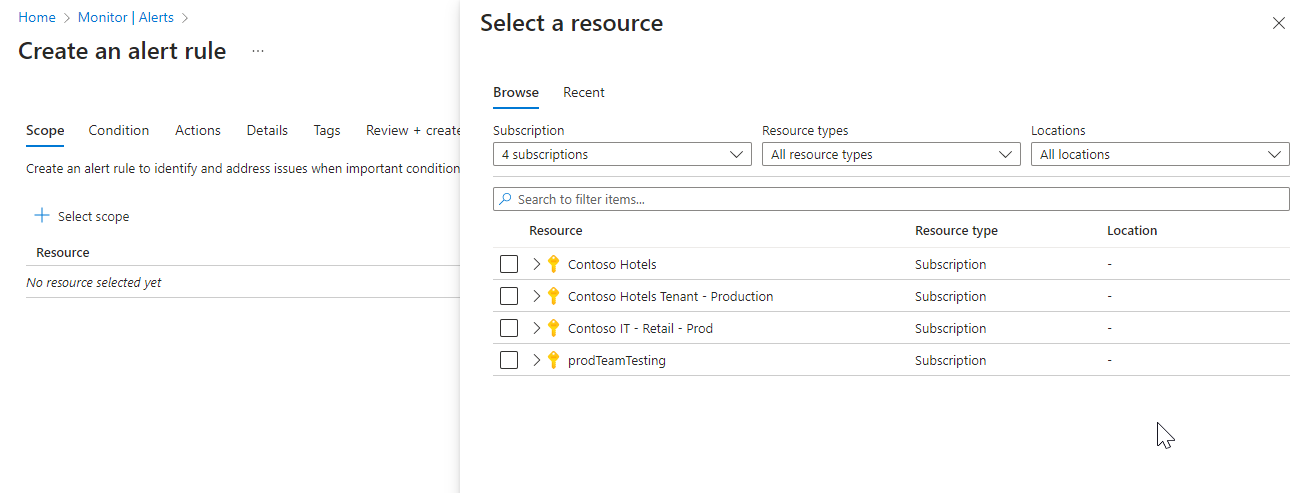Click the key icon beside Contoso Hotels
The image size is (1303, 493).
coord(553,264)
